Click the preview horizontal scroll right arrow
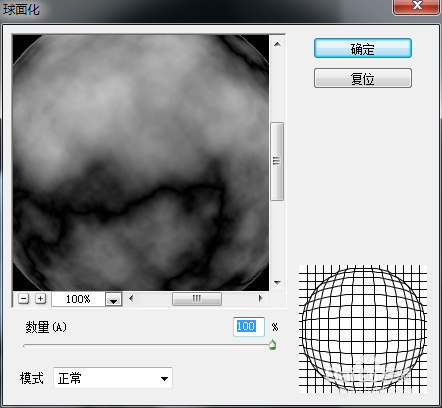 click(x=261, y=298)
